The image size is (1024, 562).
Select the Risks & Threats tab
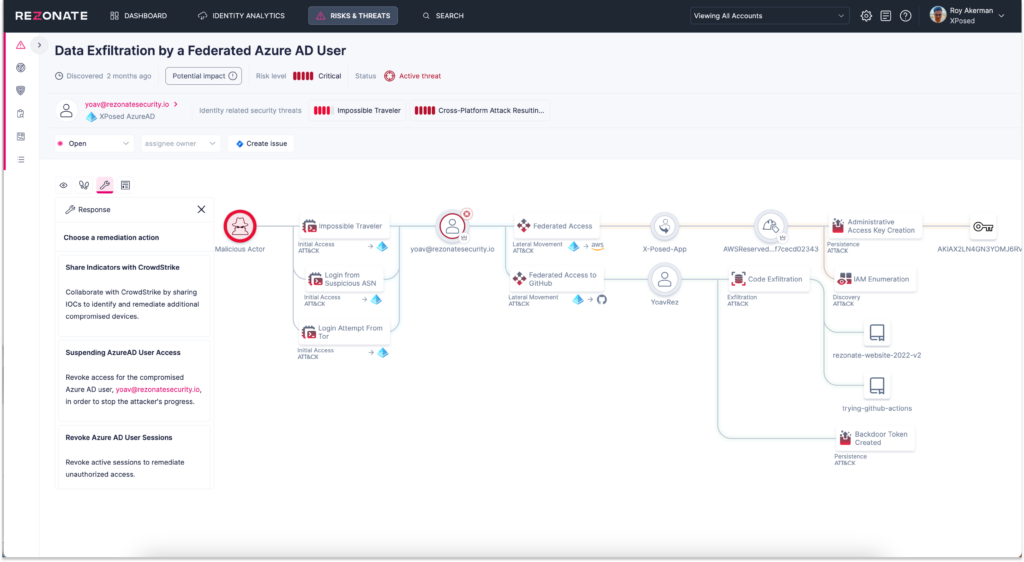[x=353, y=16]
